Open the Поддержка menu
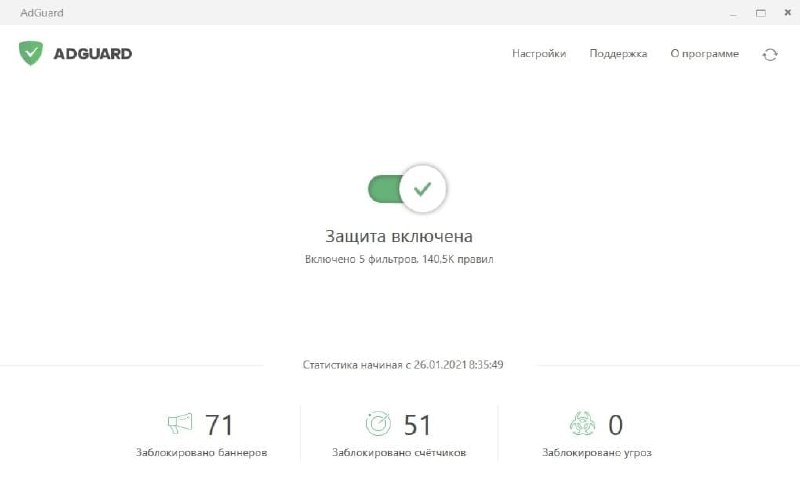 pyautogui.click(x=618, y=54)
